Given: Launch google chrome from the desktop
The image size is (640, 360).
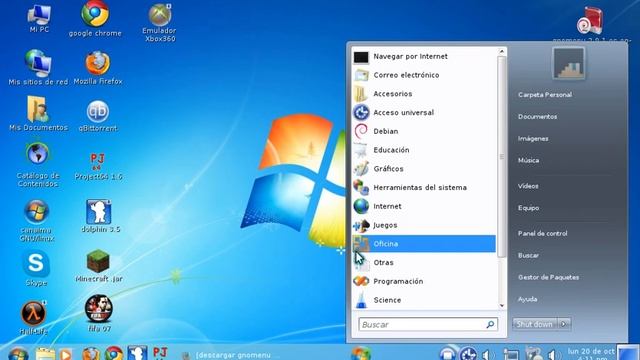Looking at the screenshot, I should pos(95,20).
